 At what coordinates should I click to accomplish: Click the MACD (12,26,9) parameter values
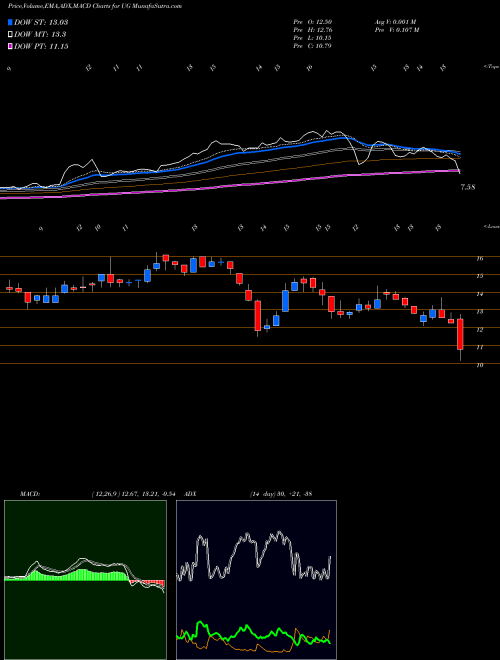[133, 494]
